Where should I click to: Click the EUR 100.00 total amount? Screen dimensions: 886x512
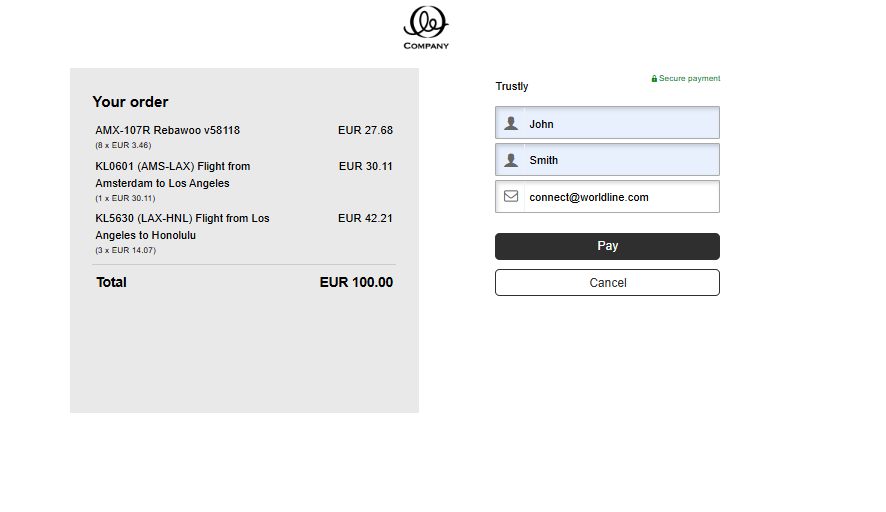(x=356, y=282)
